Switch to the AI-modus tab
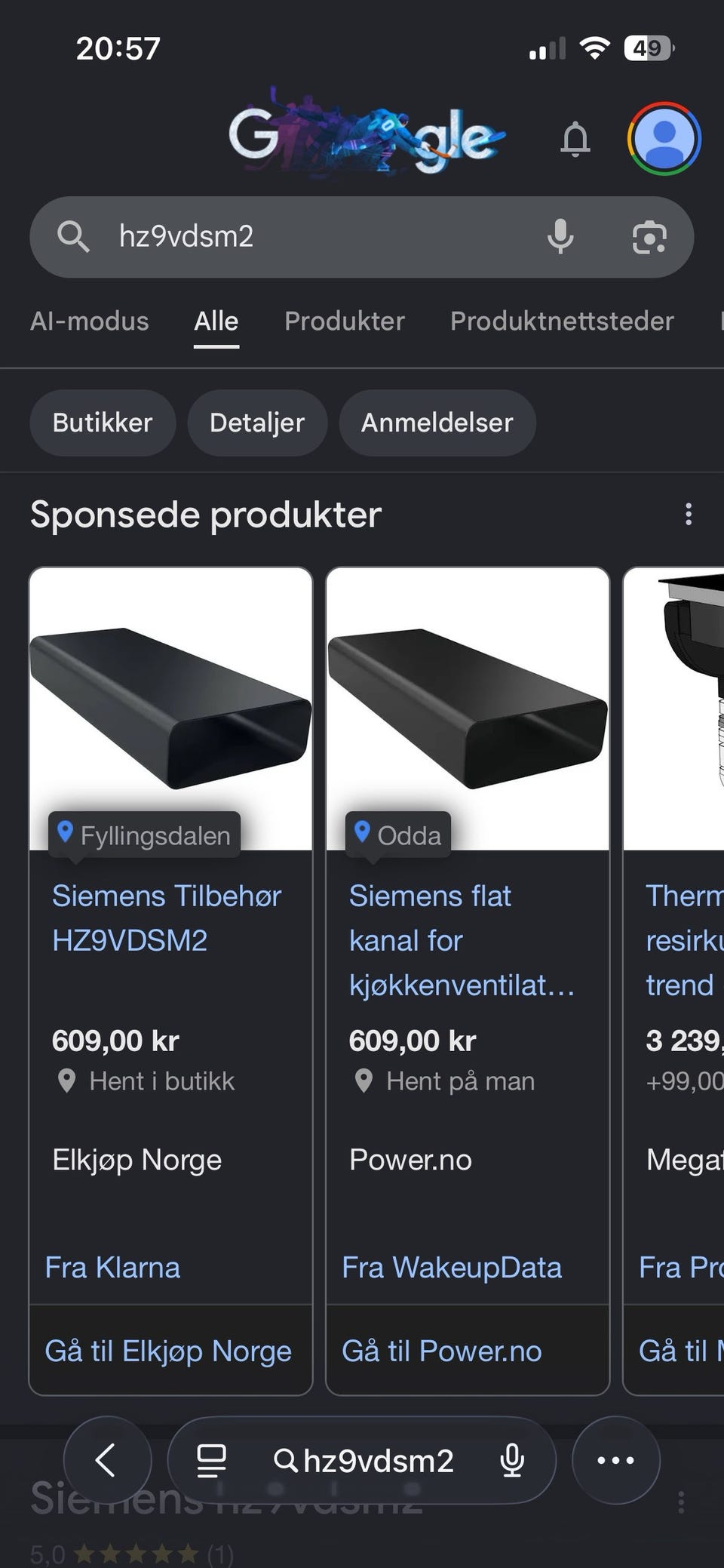724x1568 pixels. [90, 321]
